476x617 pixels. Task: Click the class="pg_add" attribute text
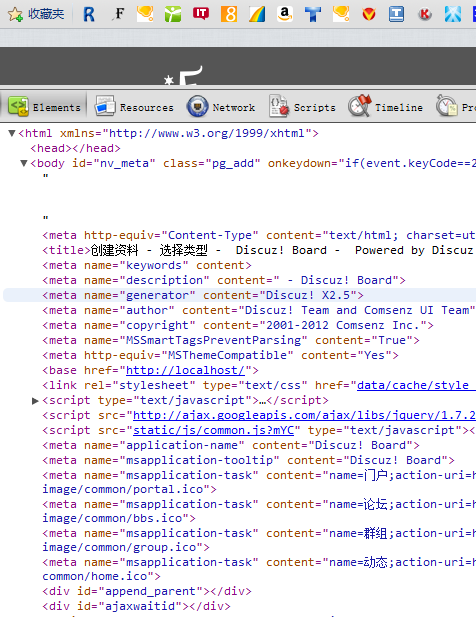click(x=212, y=163)
